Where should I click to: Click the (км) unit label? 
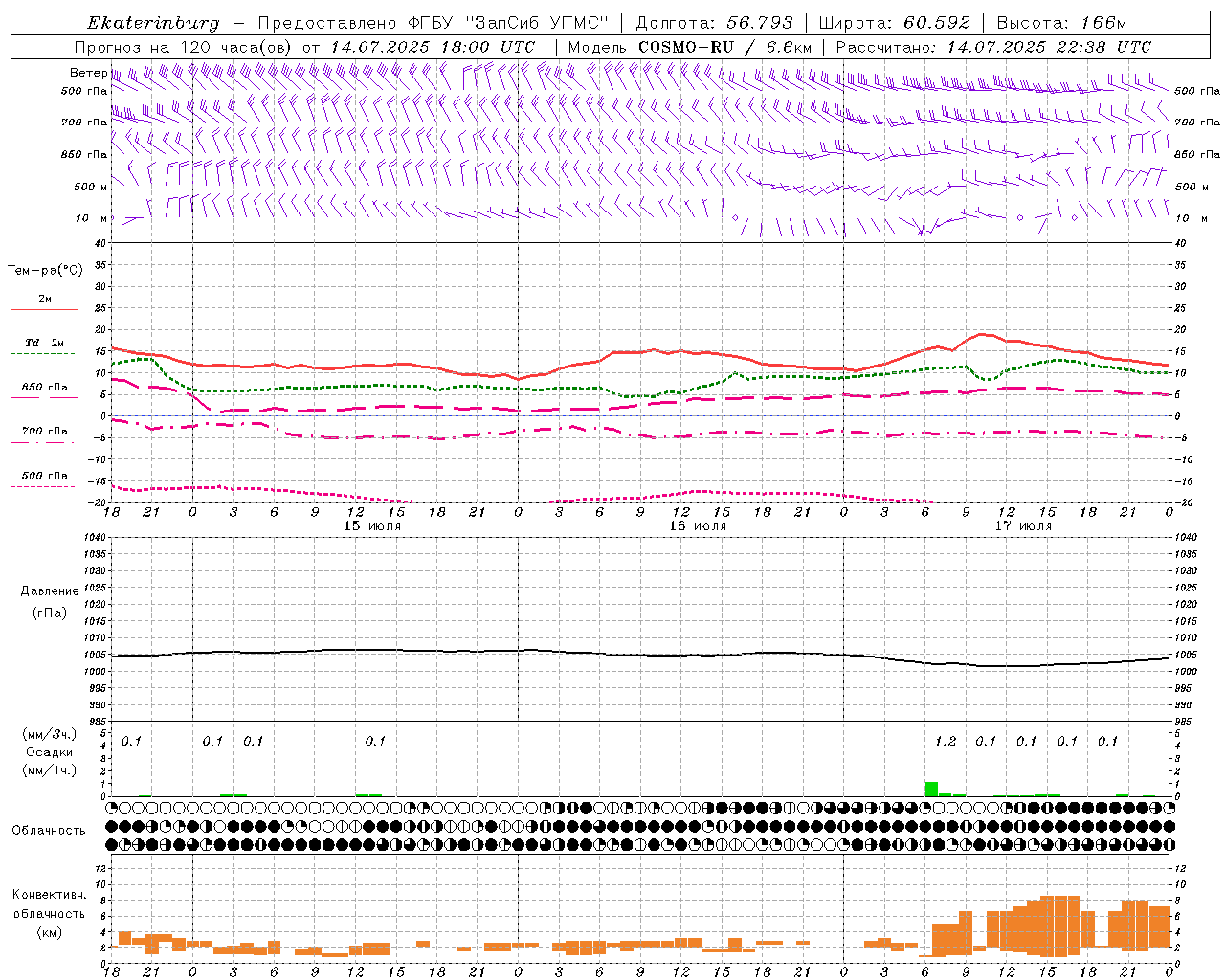pos(50,932)
